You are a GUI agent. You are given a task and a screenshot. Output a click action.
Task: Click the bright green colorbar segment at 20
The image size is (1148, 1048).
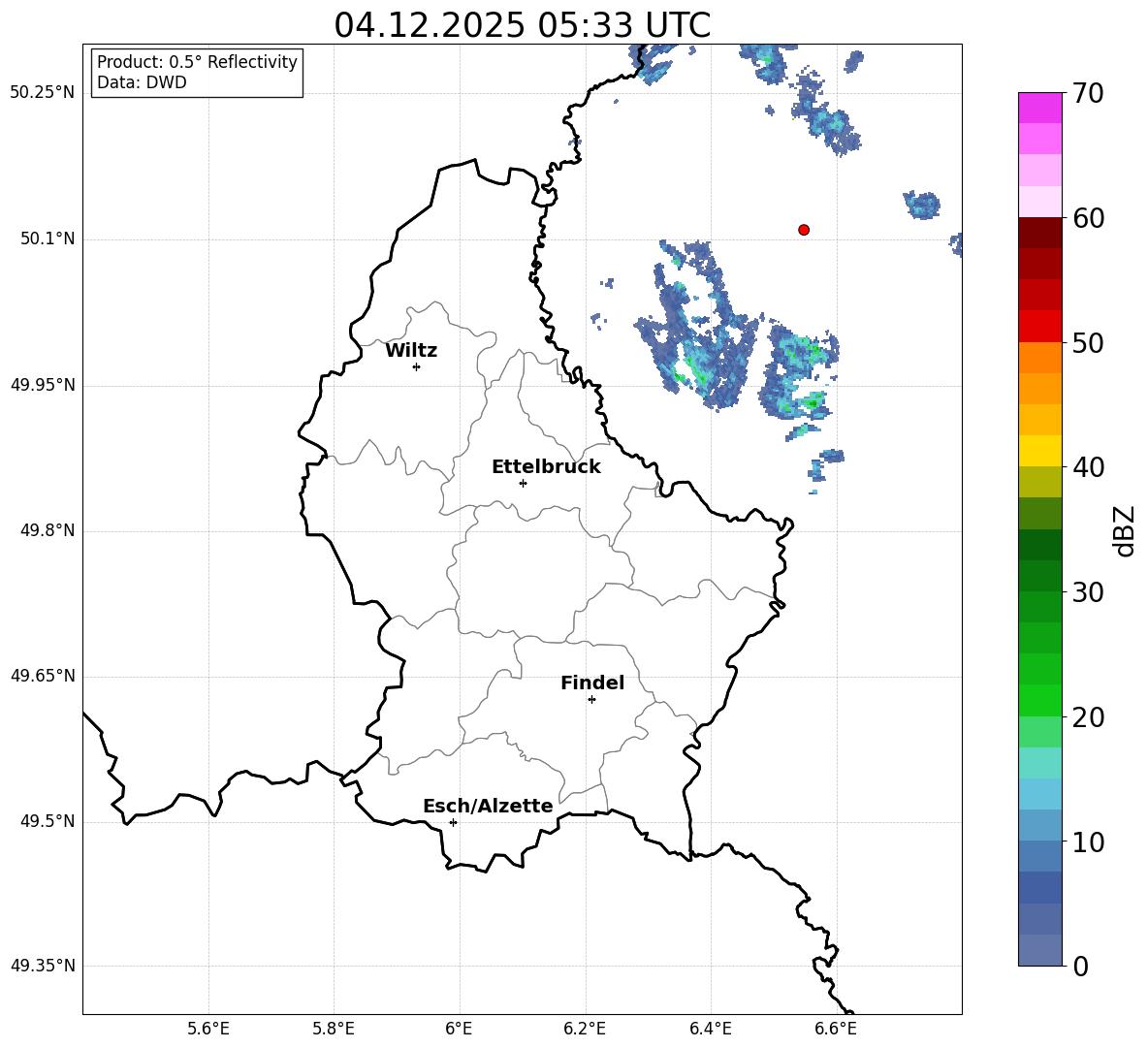(x=1040, y=700)
